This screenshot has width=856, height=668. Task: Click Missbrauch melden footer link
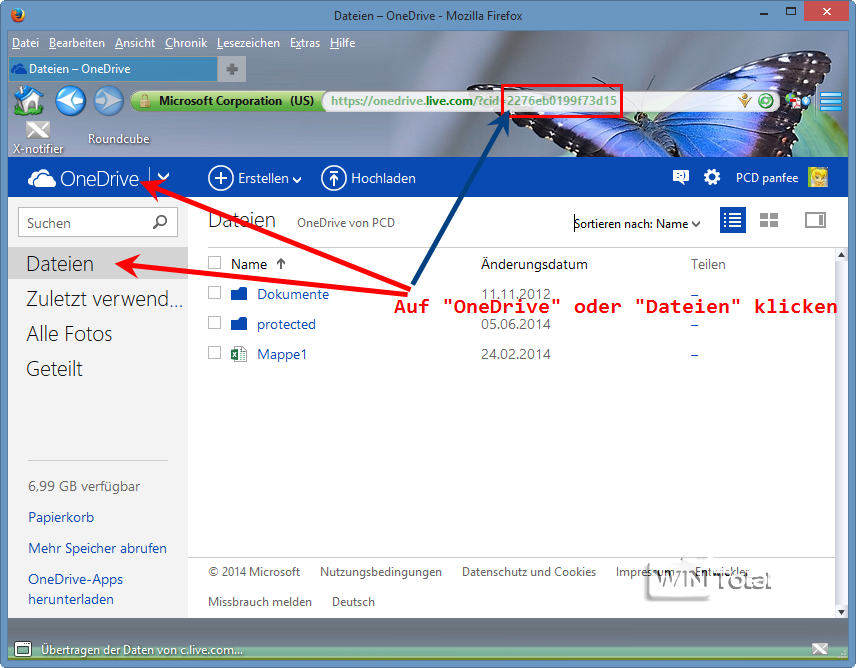260,602
